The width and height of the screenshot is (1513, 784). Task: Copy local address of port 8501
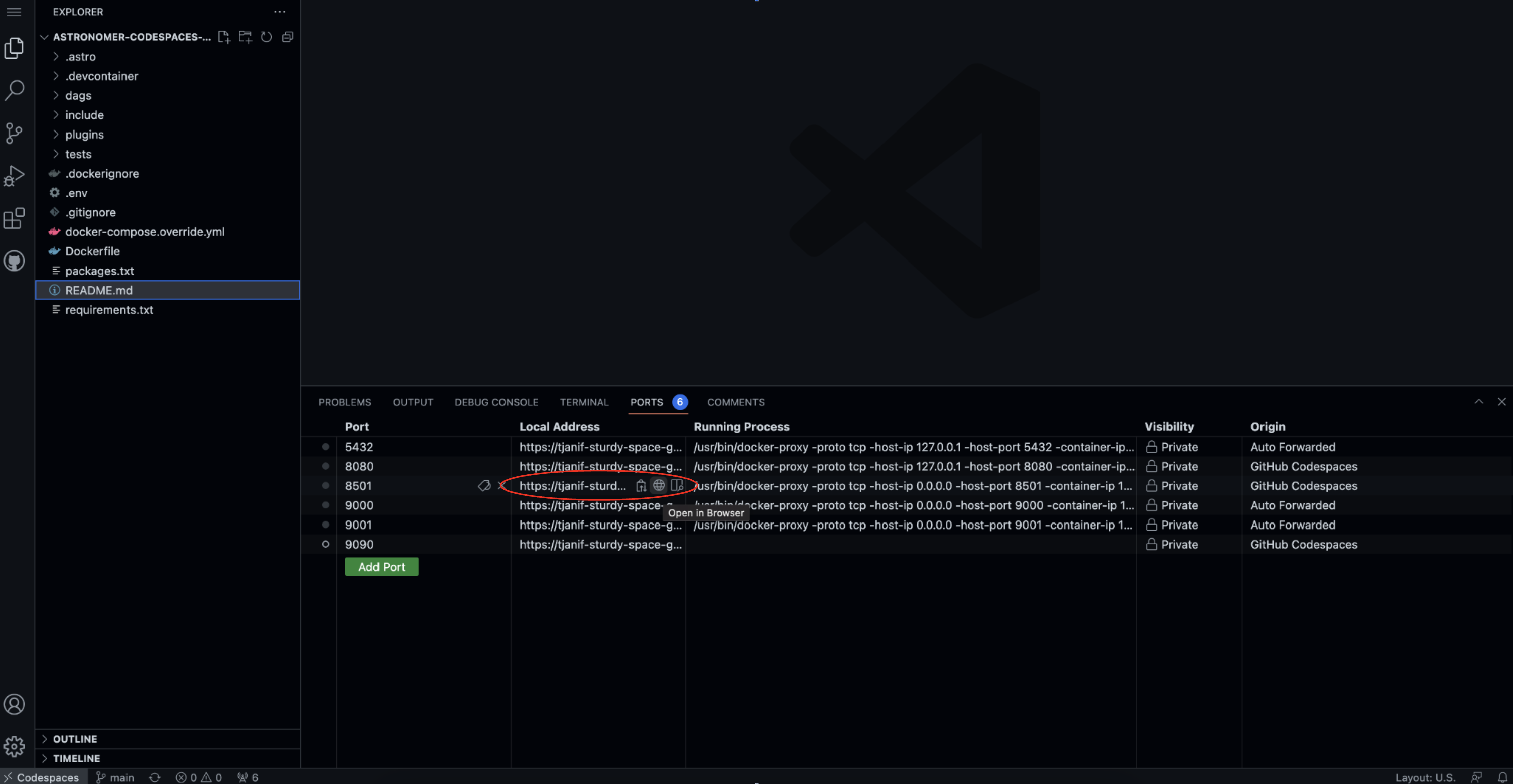pyautogui.click(x=641, y=486)
